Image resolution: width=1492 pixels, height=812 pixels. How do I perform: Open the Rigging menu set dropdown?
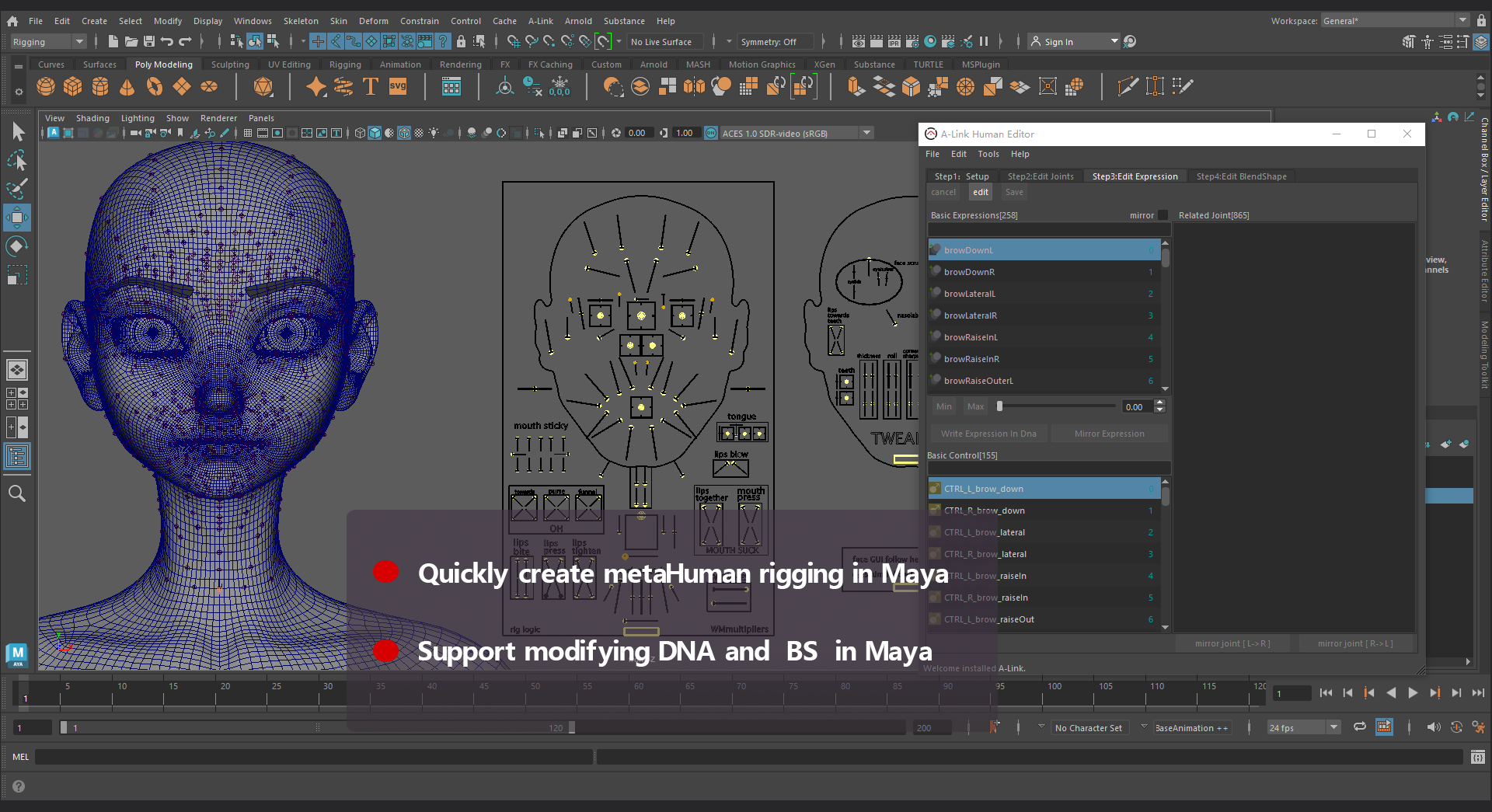[48, 42]
